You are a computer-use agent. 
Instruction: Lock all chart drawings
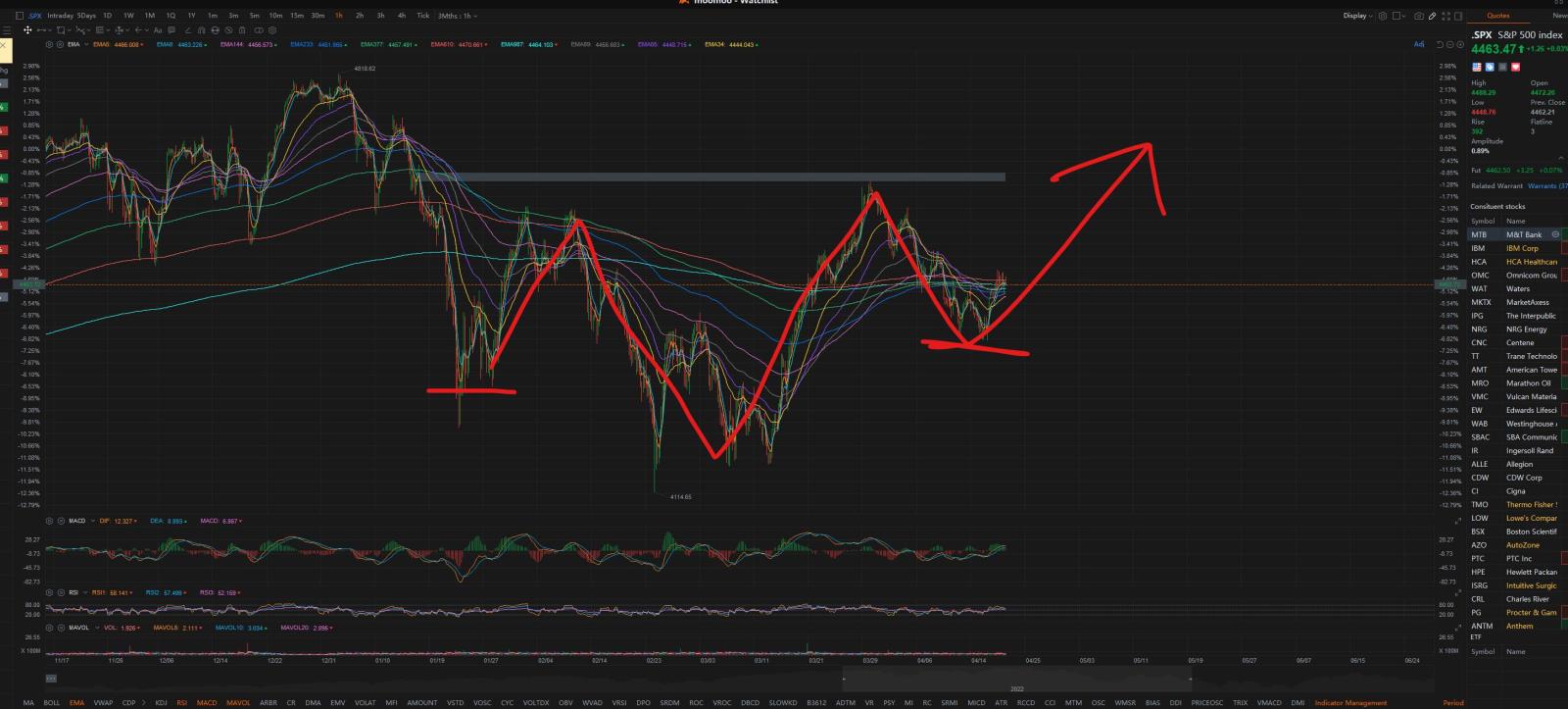click(215, 30)
